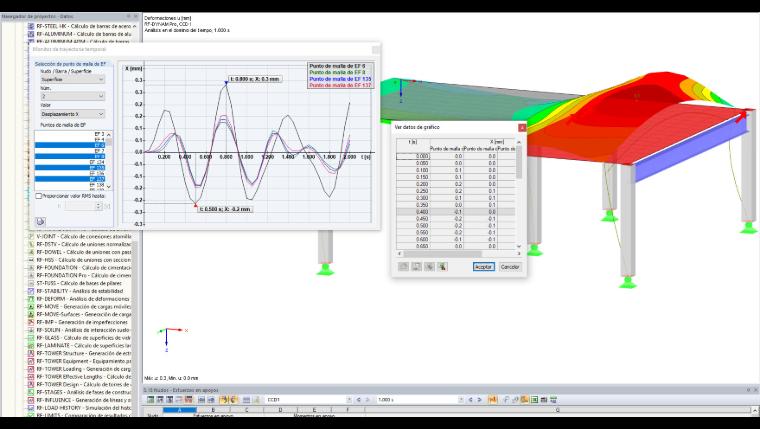Click scroll-down arrow of EF mesh points list
Screen dimensions: 760x429
coord(109,187)
